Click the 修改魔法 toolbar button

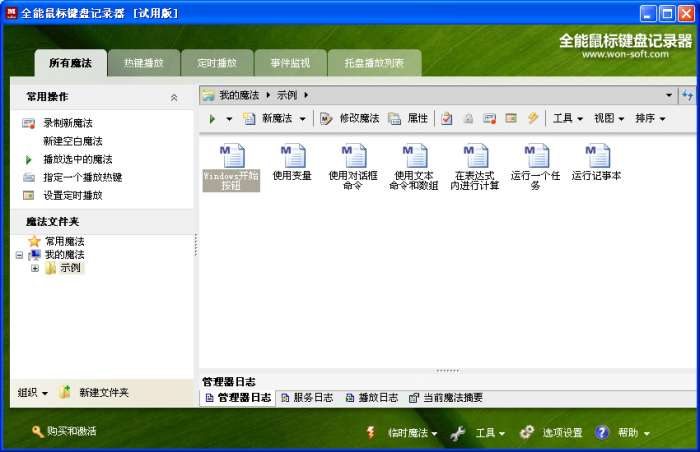pos(350,119)
